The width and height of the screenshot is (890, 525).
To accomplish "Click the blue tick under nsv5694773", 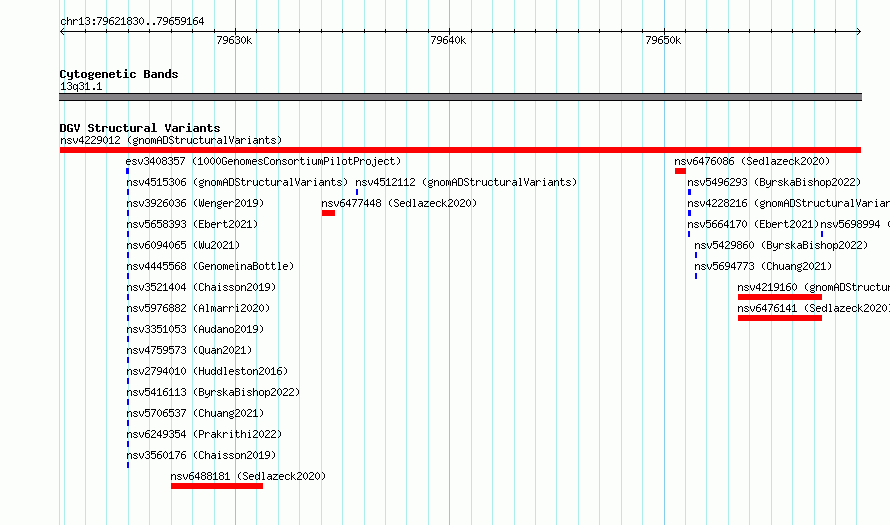I will (696, 276).
